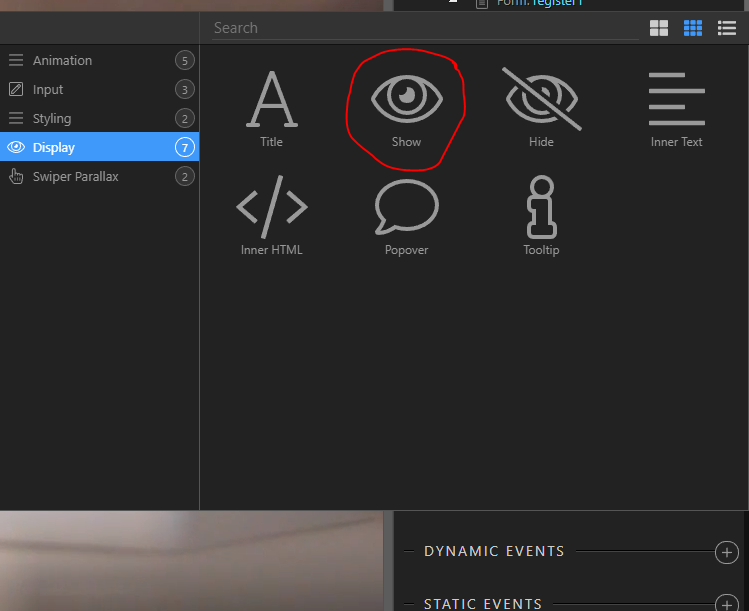Choose the Inner HTML code icon
This screenshot has width=749, height=611.
[x=272, y=216]
